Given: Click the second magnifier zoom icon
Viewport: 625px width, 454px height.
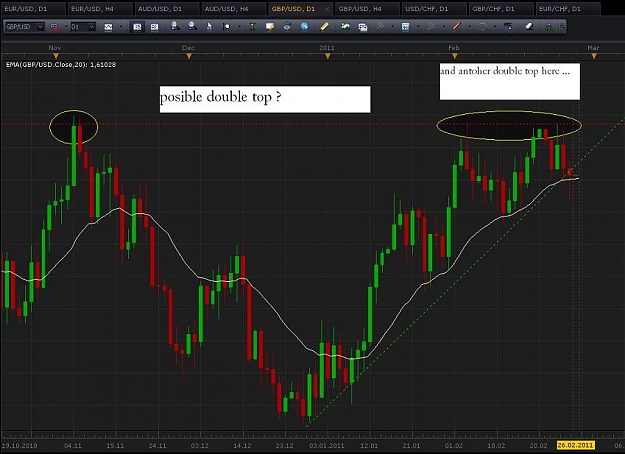Looking at the screenshot, I should [192, 26].
